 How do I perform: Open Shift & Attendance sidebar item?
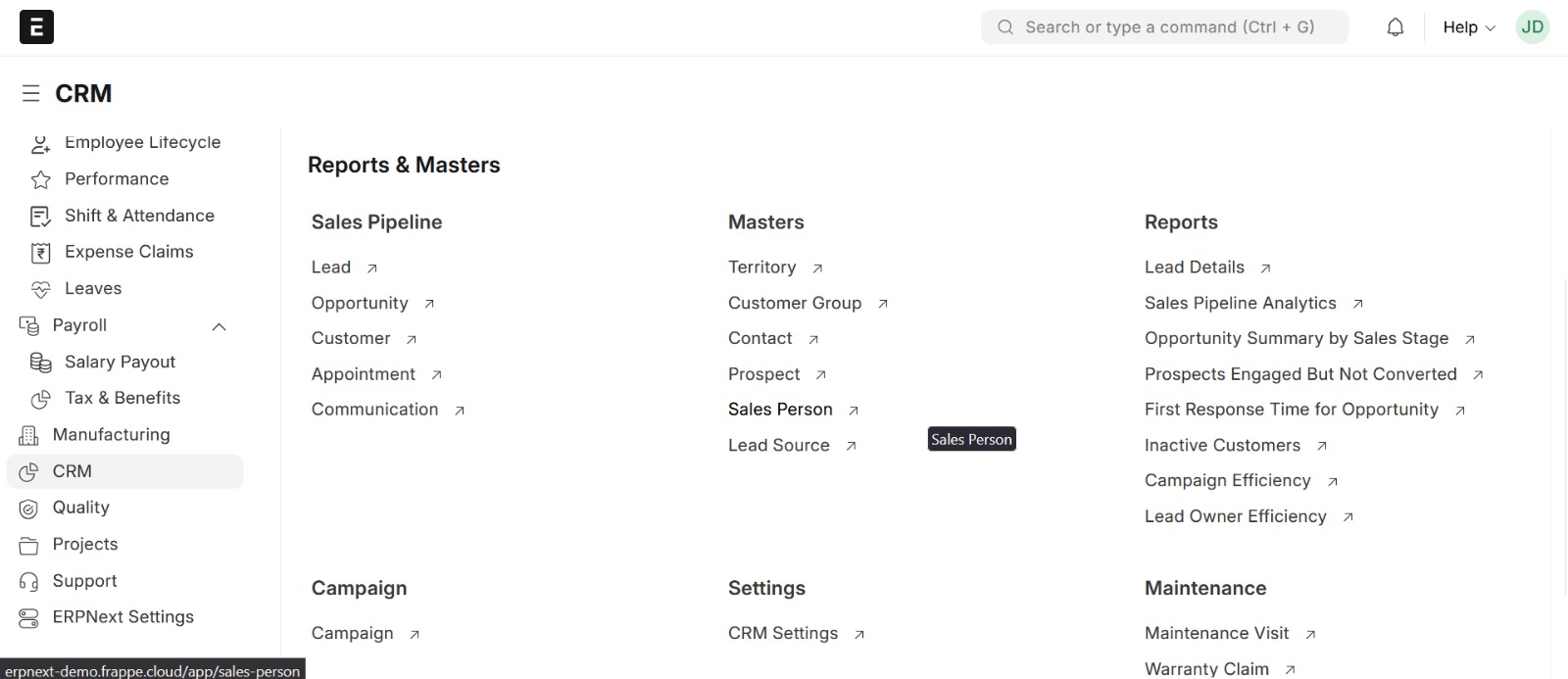pos(139,216)
